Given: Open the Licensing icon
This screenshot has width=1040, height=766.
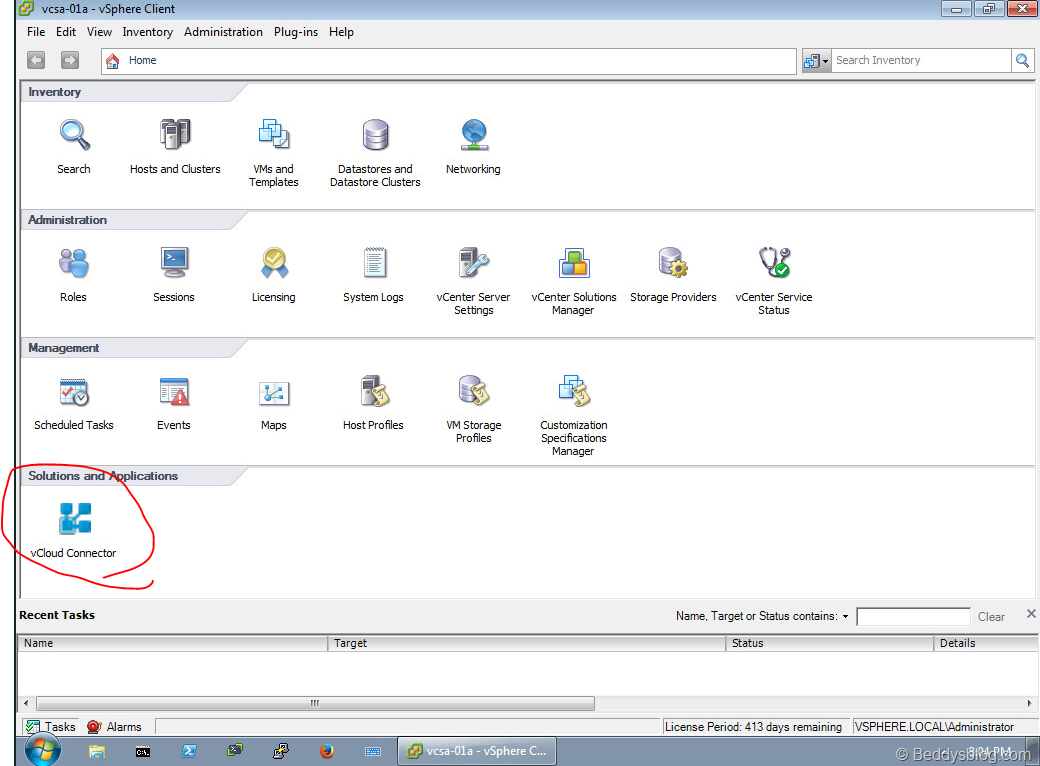Looking at the screenshot, I should 274,263.
